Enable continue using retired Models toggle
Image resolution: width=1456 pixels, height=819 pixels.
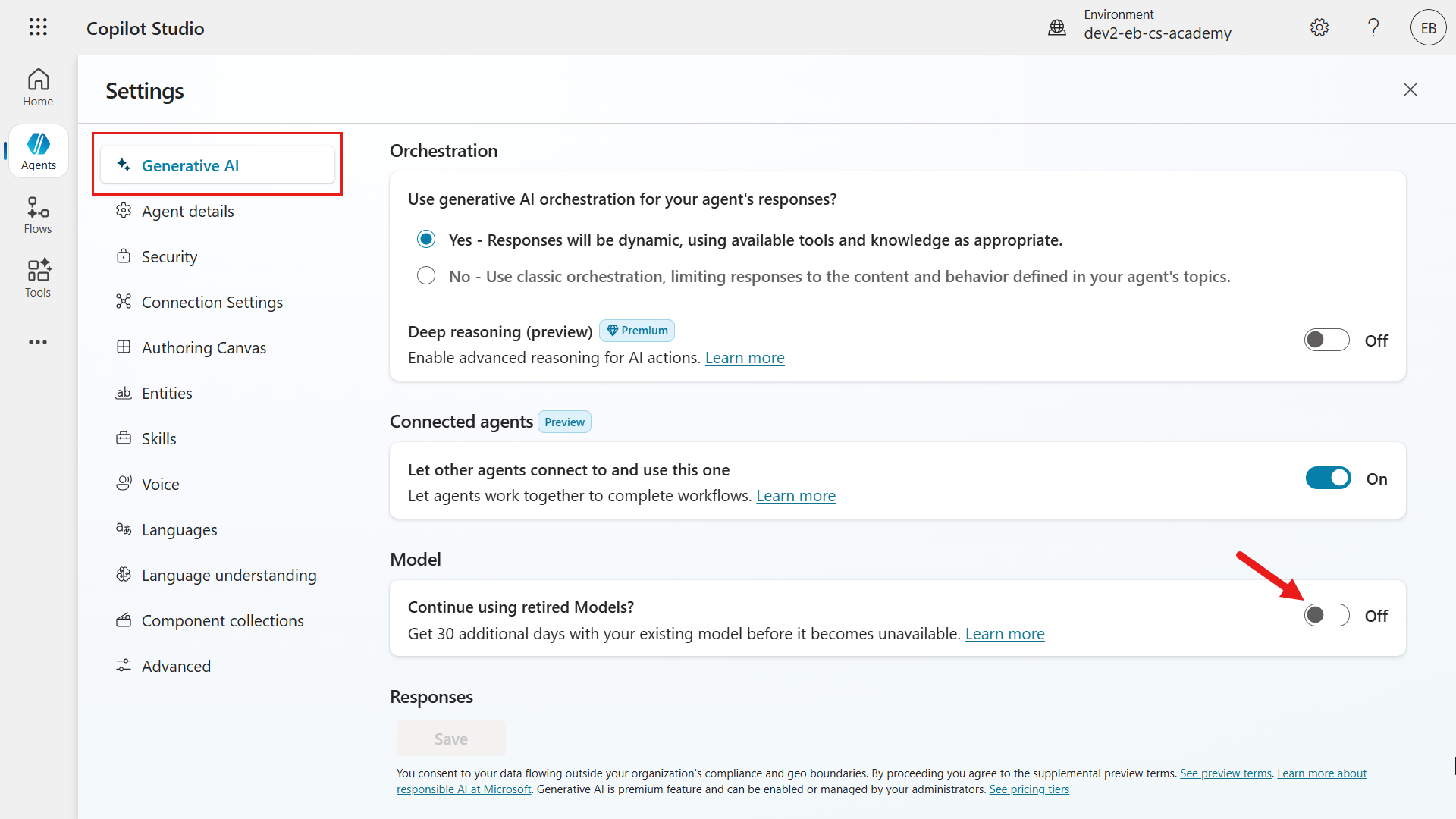[1326, 616]
